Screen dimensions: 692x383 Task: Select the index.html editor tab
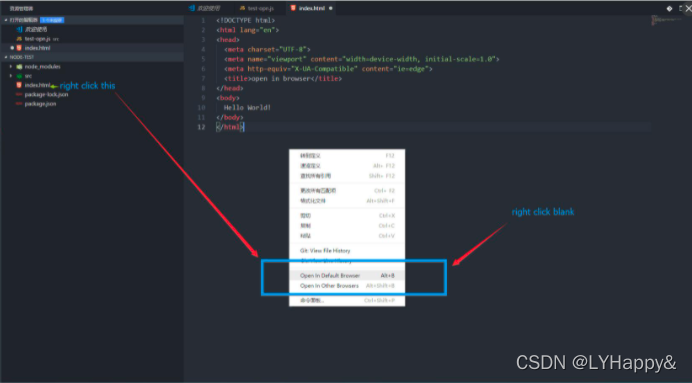[312, 8]
